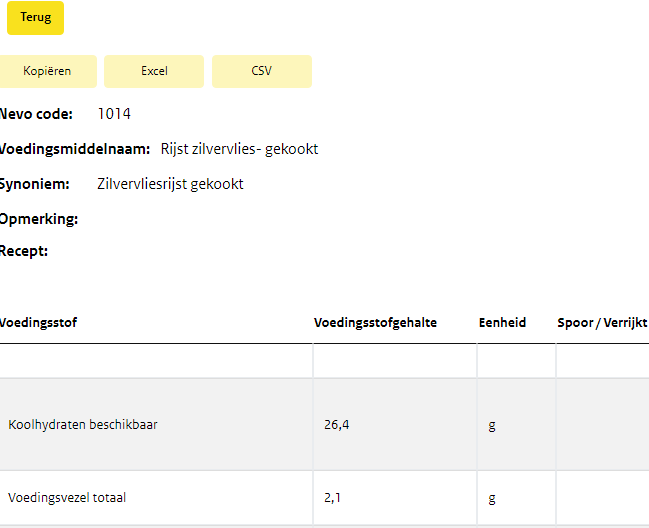Select the Voedingsvezel totaal row label
Screen dimensions: 649x528
(x=67, y=497)
